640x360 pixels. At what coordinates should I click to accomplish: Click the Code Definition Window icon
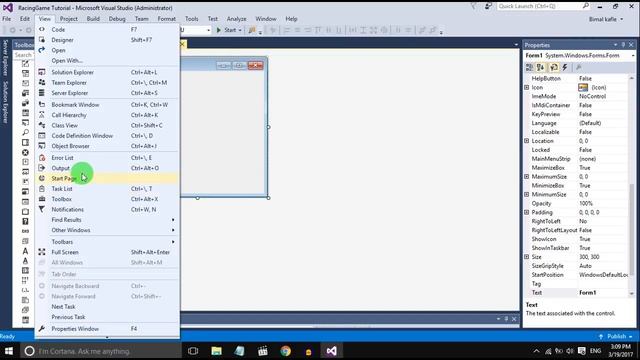(x=42, y=136)
